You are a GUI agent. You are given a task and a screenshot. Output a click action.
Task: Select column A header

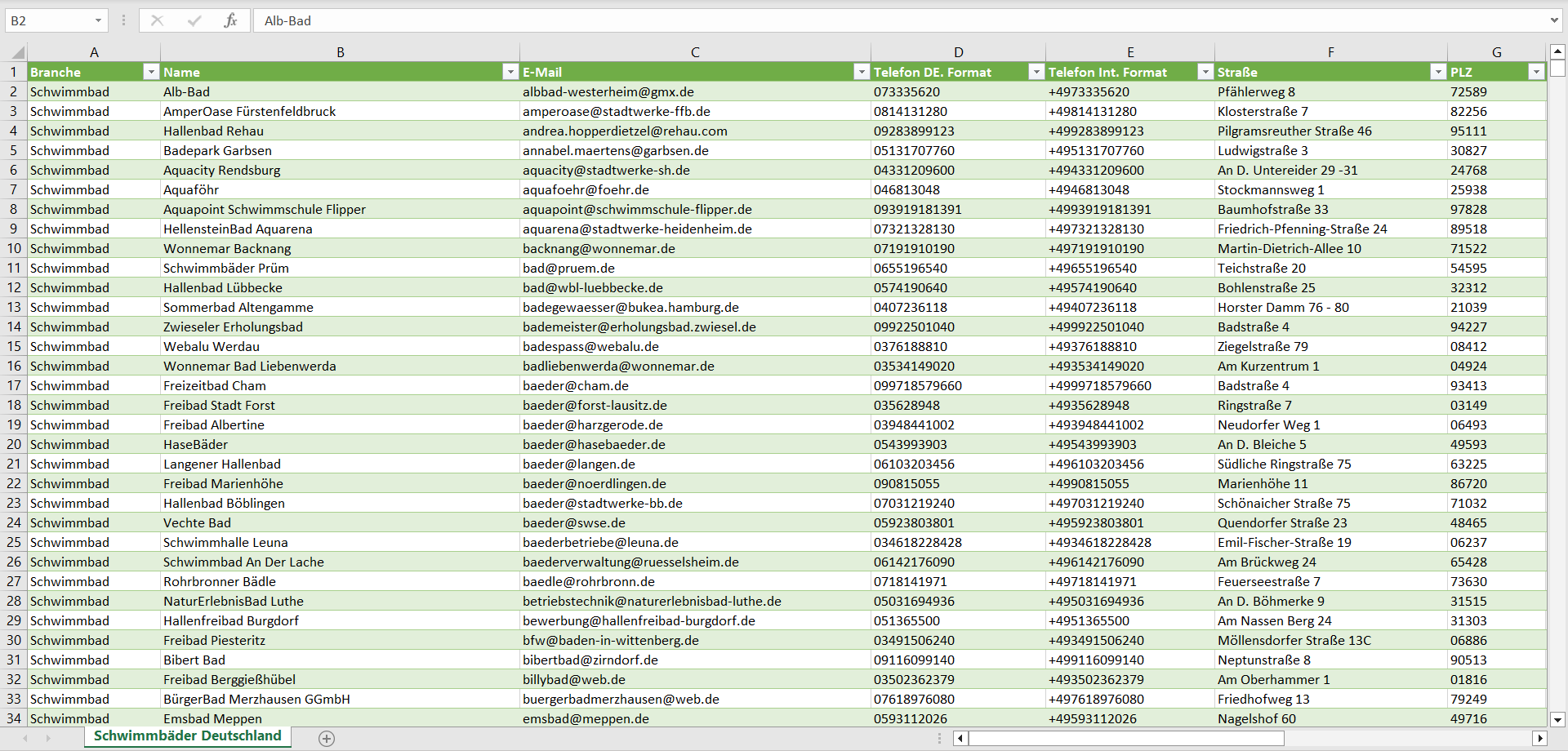[x=94, y=52]
